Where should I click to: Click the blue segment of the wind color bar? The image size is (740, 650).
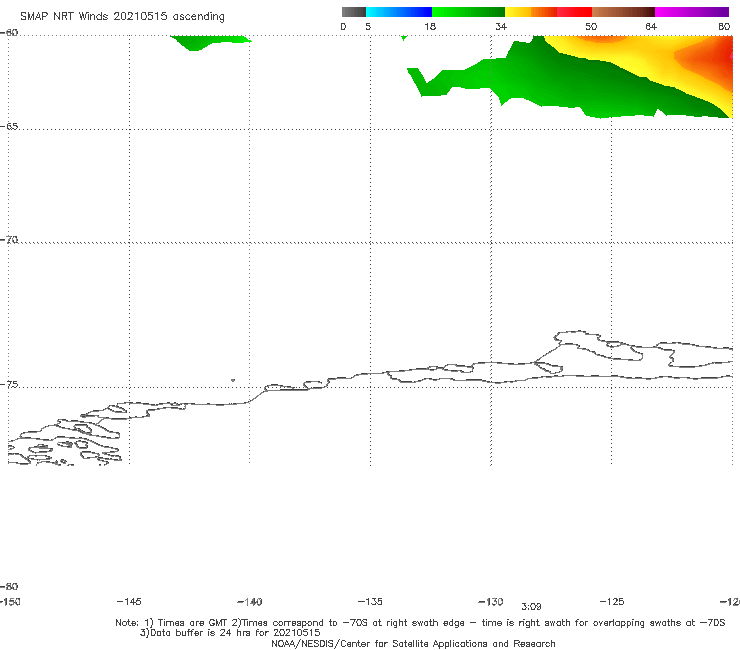(399, 12)
